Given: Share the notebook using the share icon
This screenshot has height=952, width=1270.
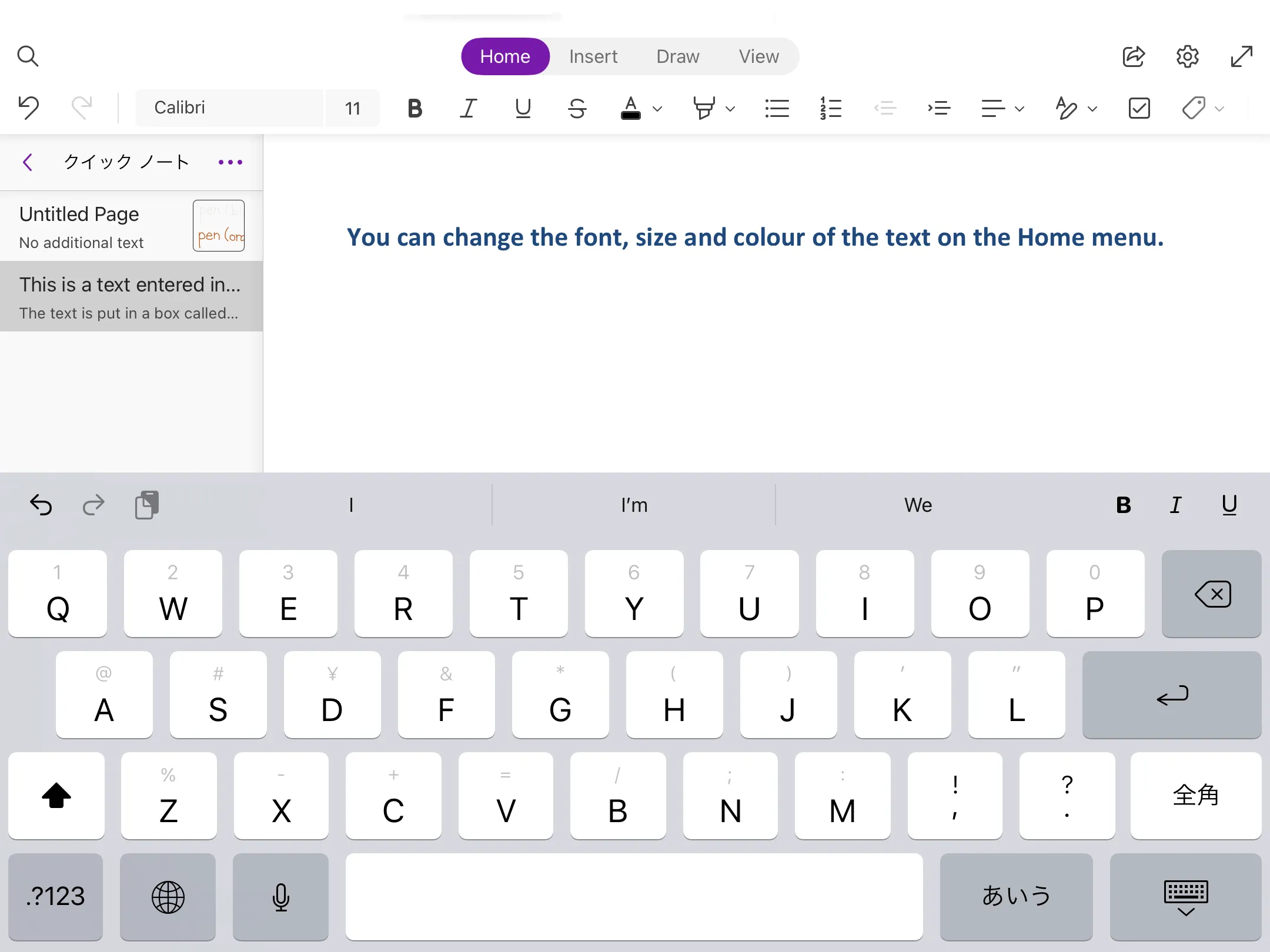Looking at the screenshot, I should coord(1134,56).
